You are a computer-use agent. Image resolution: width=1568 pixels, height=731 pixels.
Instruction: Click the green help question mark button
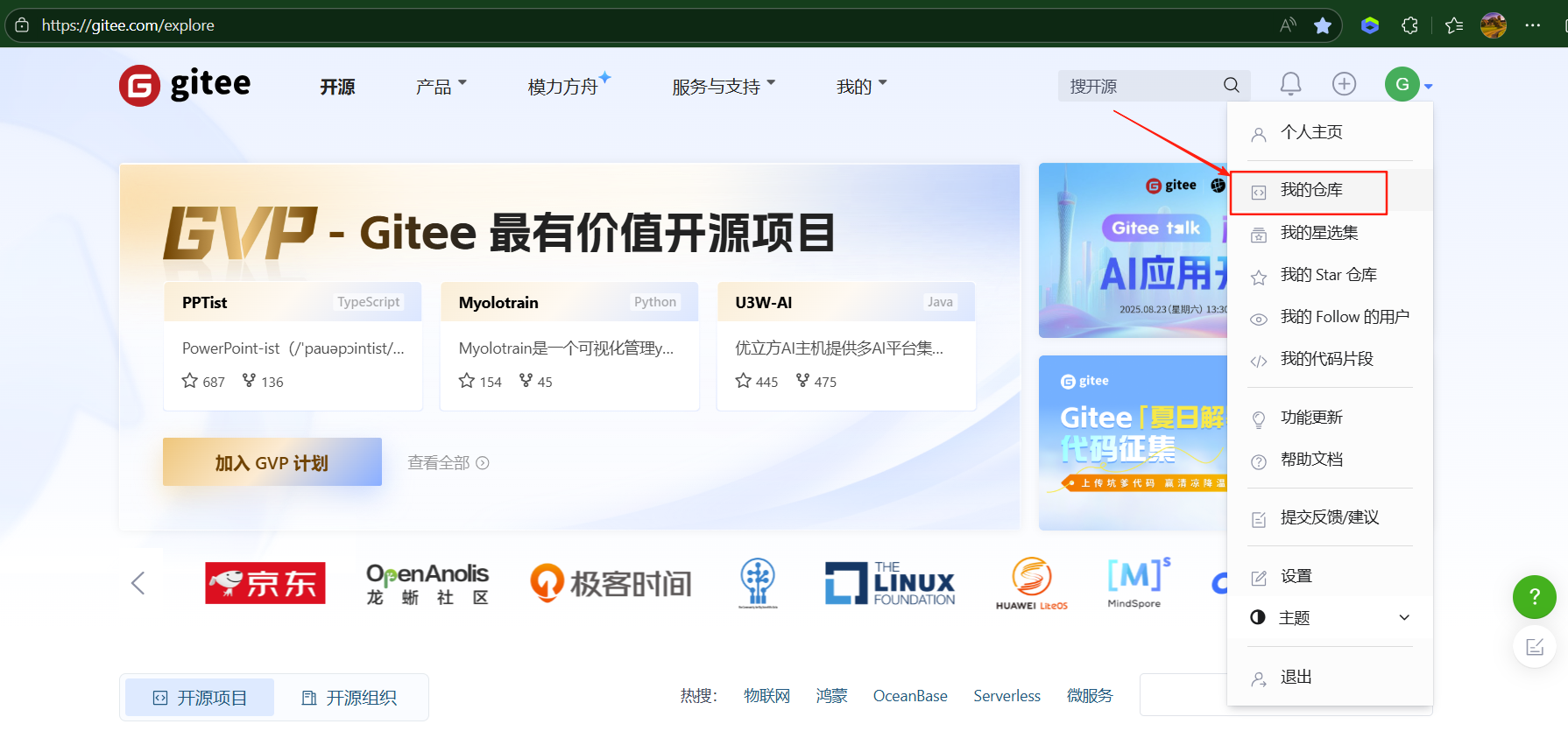pos(1535,597)
